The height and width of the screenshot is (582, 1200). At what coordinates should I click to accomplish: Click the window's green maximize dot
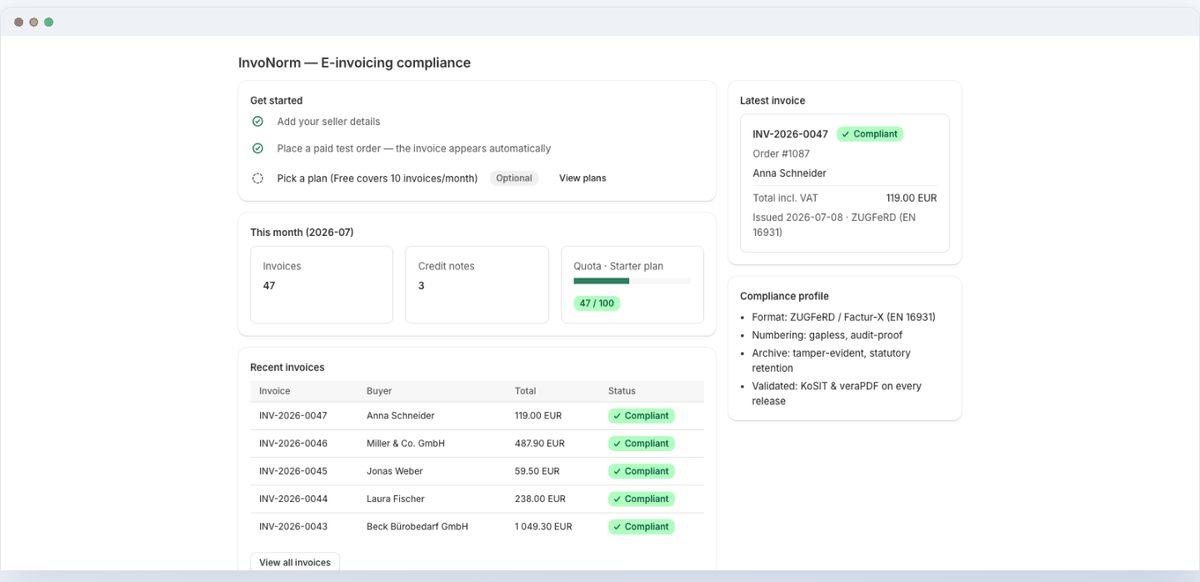click(x=48, y=21)
